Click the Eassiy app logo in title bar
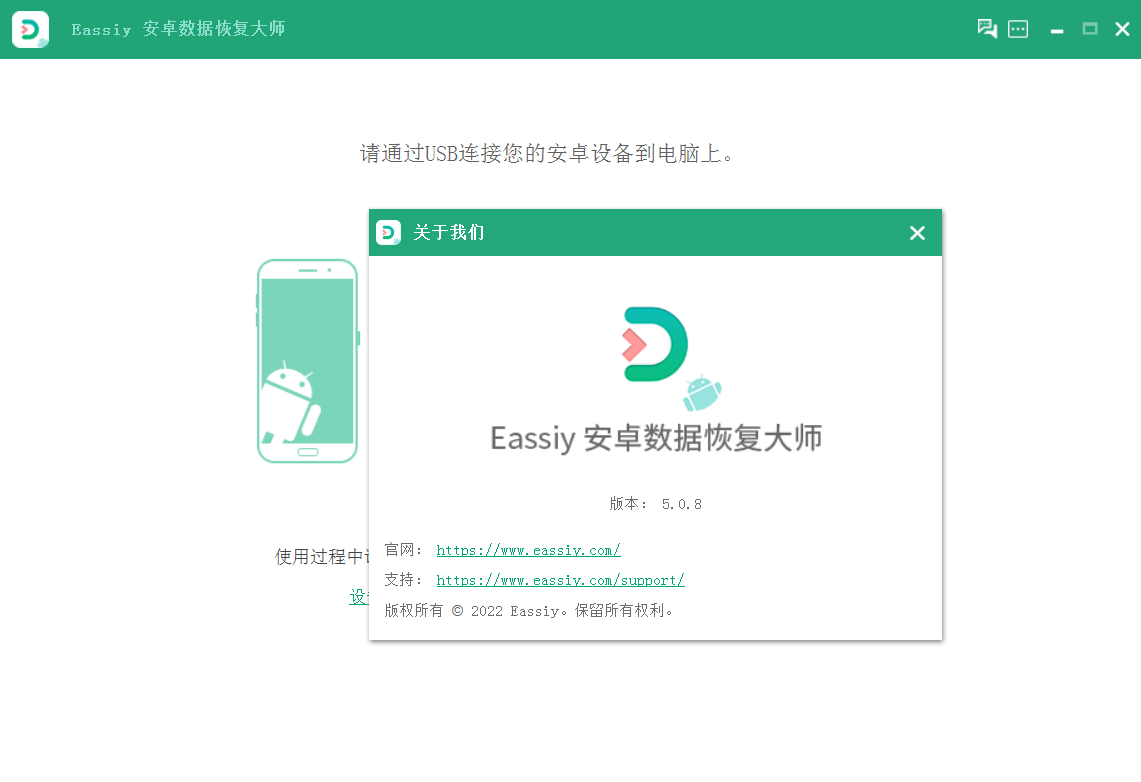This screenshot has height=782, width=1141. 31,29
